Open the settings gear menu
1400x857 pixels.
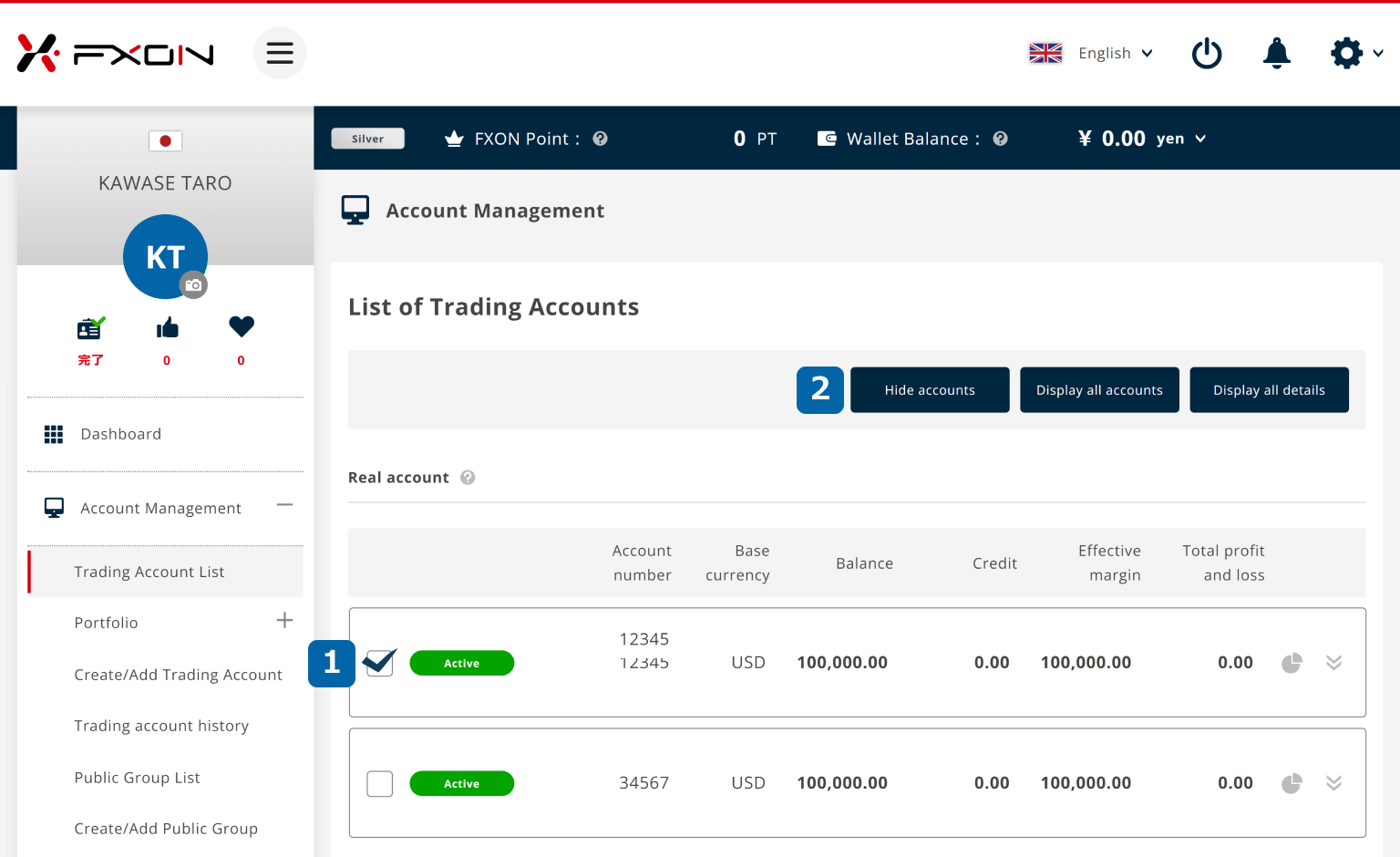(1346, 53)
